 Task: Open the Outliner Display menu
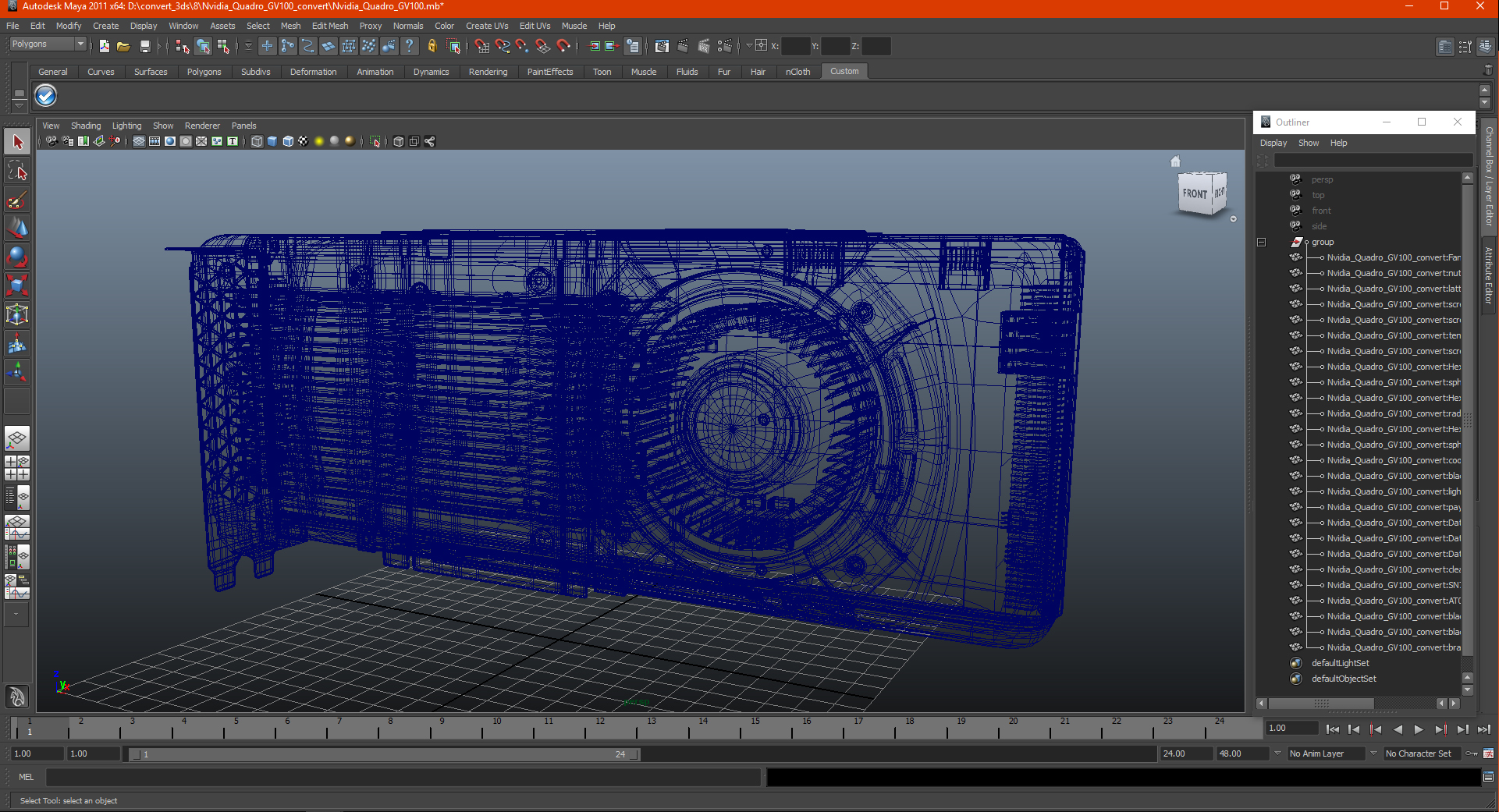click(1273, 143)
